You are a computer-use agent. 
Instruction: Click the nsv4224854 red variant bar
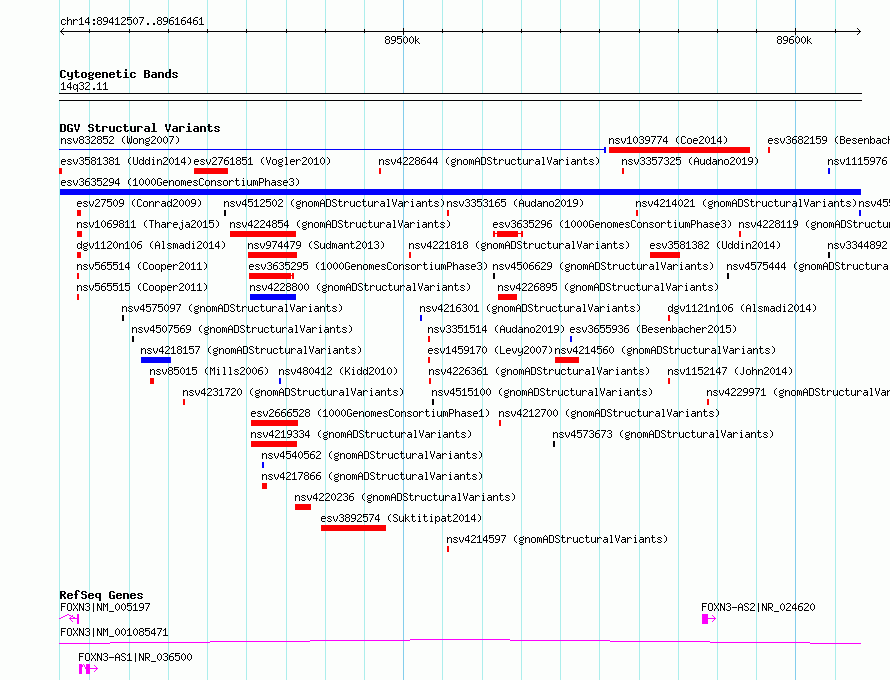coord(263,234)
